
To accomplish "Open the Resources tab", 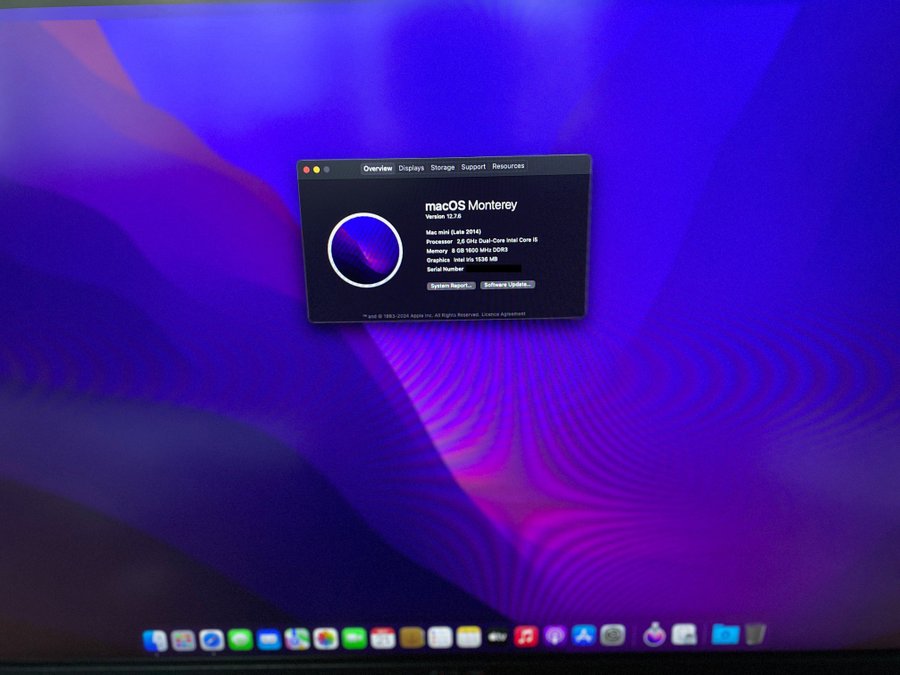I will point(508,166).
